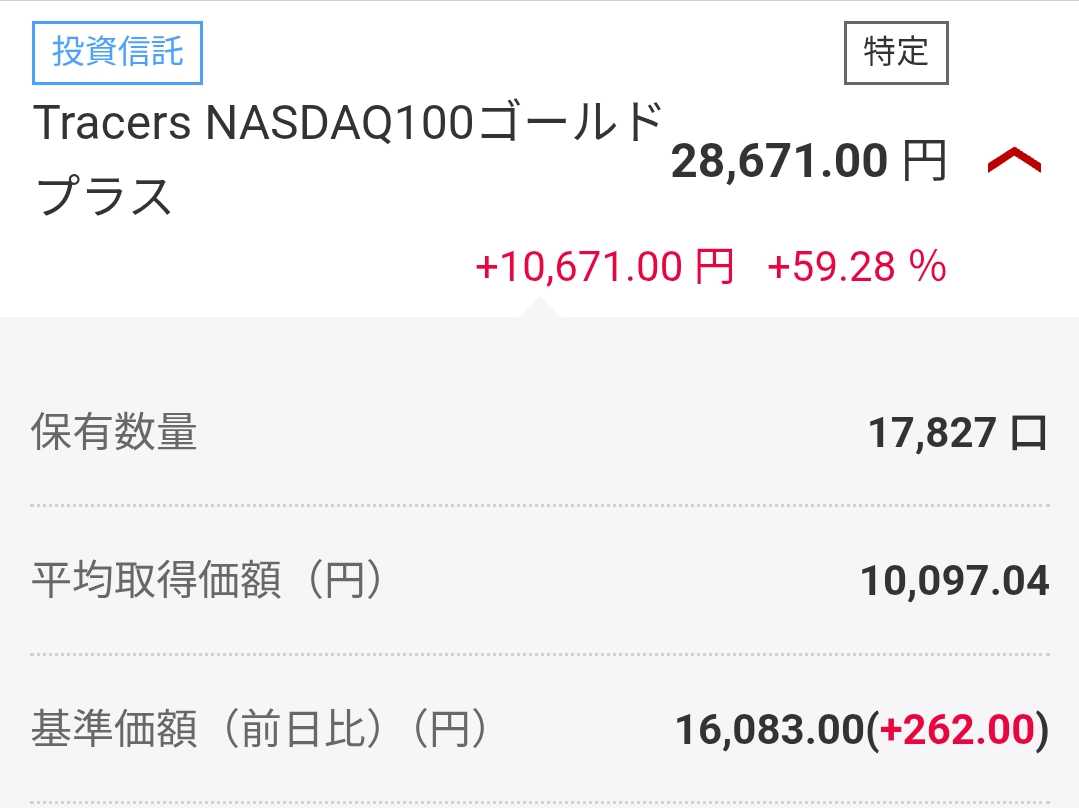Viewport: 1079px width, 808px height.
Task: Click the dotted divider below 基準価額 row
Action: 540,803
